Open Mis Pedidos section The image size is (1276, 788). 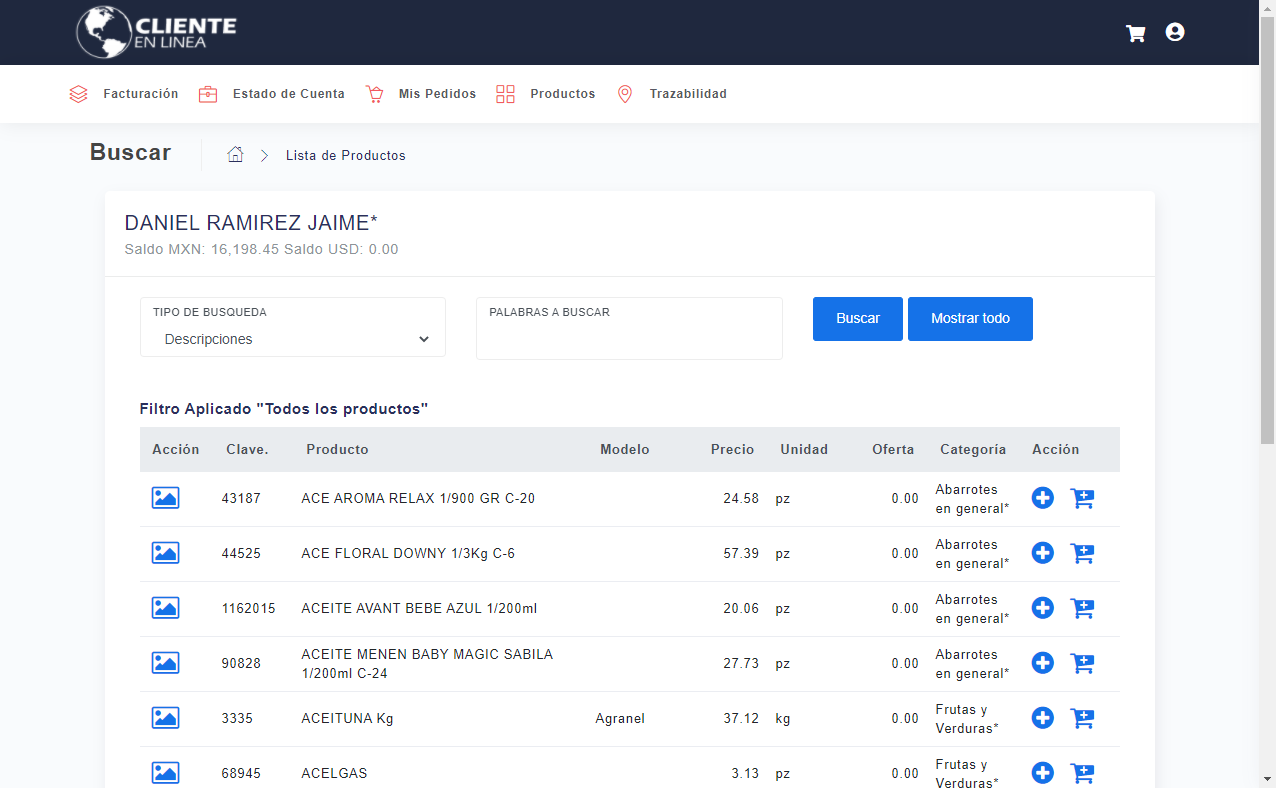pos(421,94)
